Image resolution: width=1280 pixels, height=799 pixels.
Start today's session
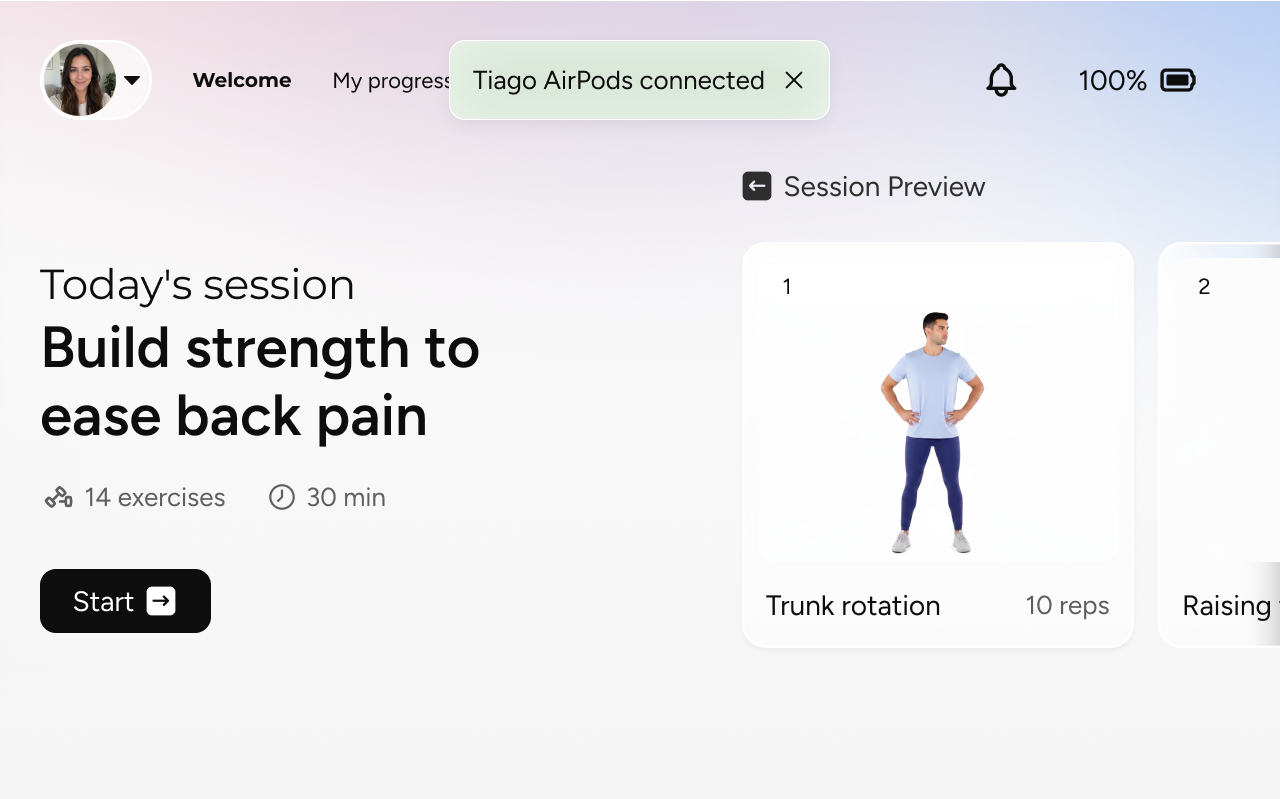coord(125,601)
